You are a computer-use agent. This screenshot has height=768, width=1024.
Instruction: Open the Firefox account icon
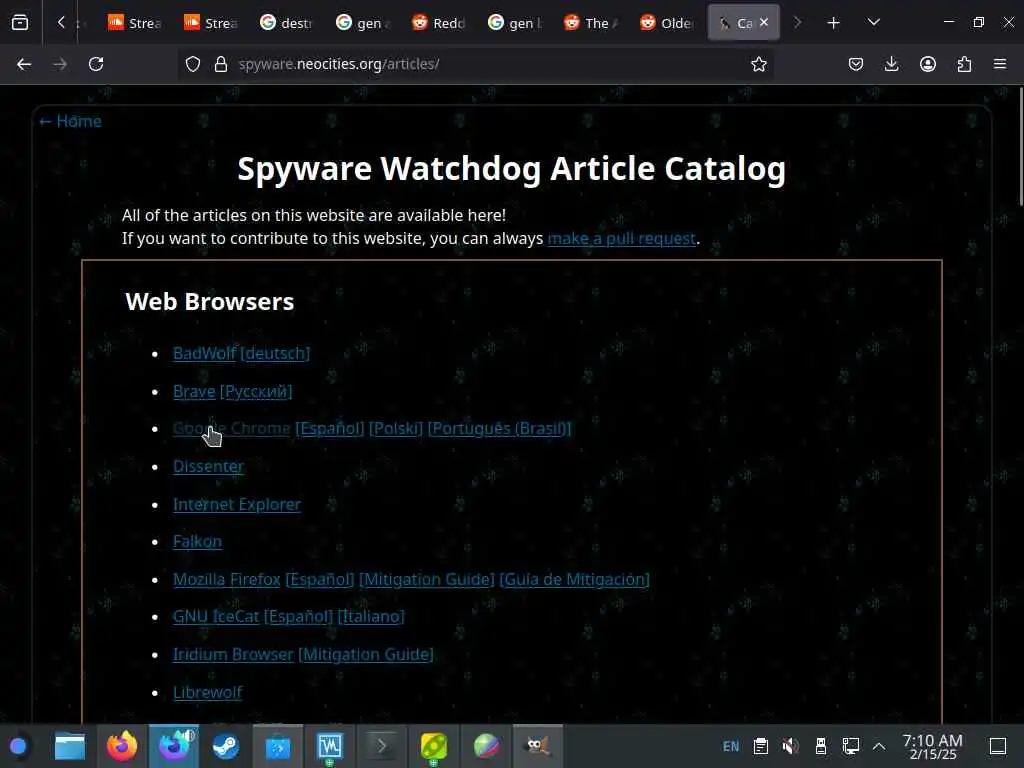point(928,64)
